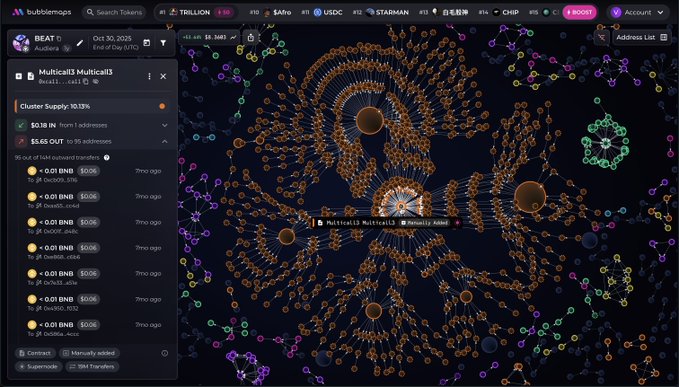The image size is (679, 387).
Task: Open the help icon beside outward transfers
Action: point(107,158)
